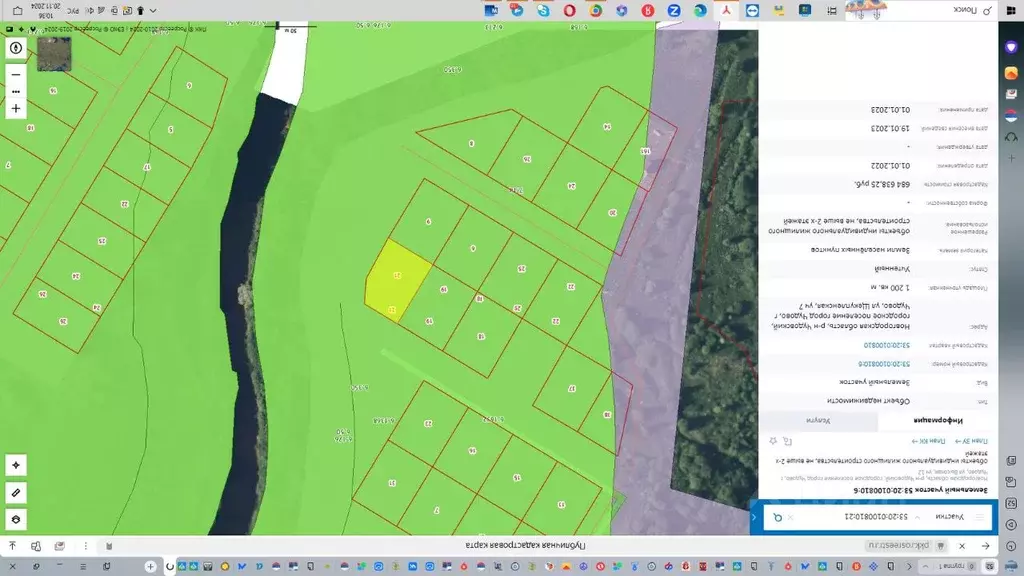Click the purple shield sidebar icon
The width and height of the screenshot is (1024, 576).
pos(1011,48)
